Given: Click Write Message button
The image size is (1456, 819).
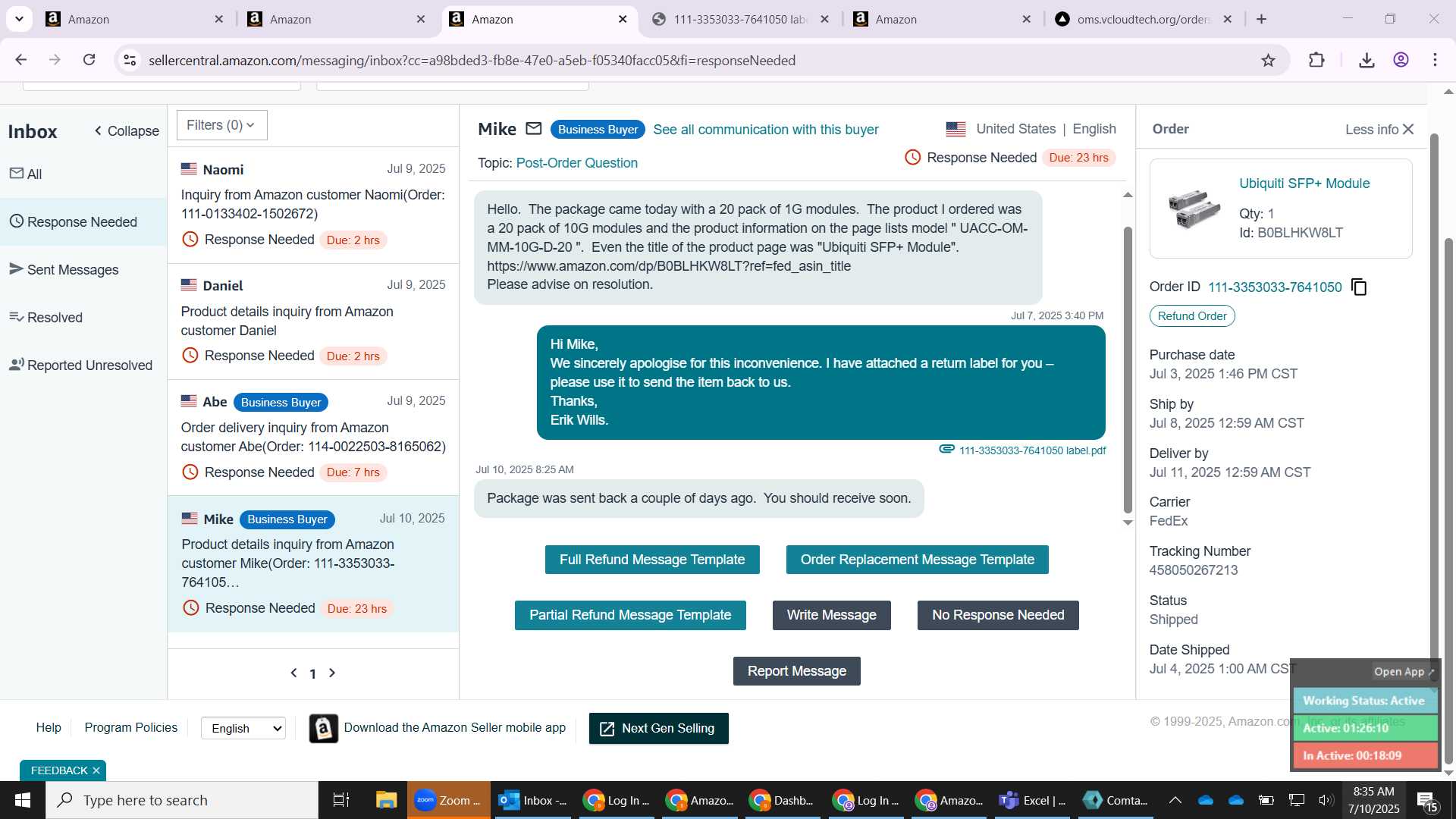Looking at the screenshot, I should [x=832, y=615].
